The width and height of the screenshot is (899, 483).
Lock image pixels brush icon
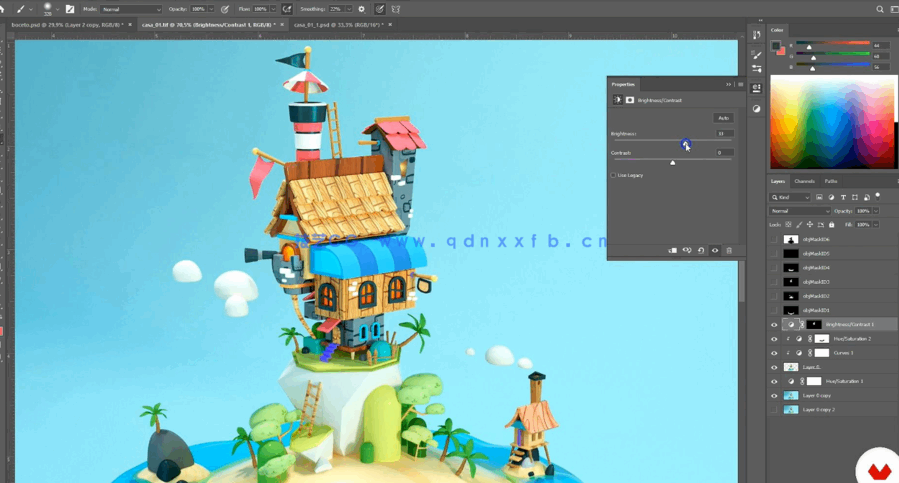click(x=799, y=225)
